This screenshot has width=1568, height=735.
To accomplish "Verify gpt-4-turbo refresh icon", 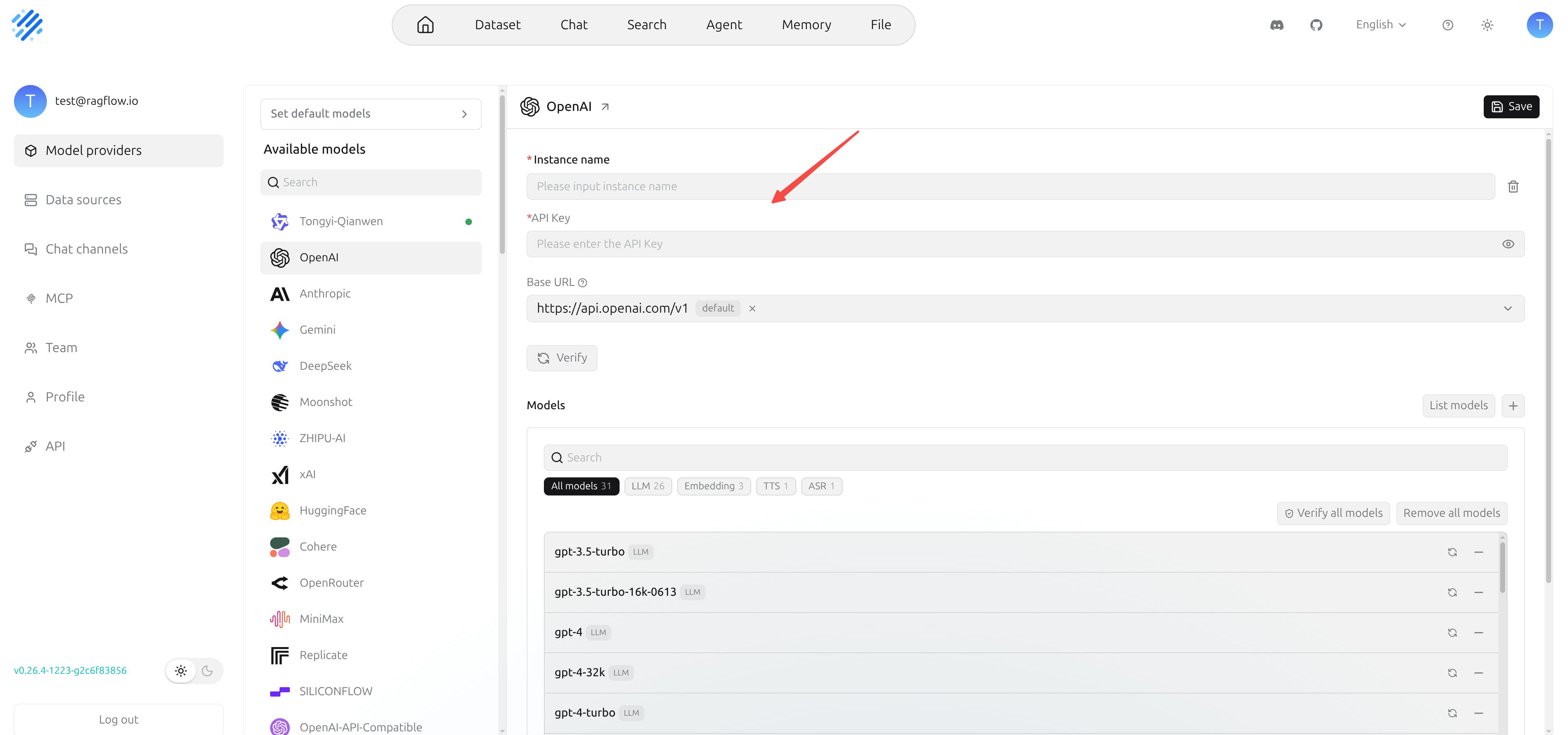I will pyautogui.click(x=1452, y=713).
